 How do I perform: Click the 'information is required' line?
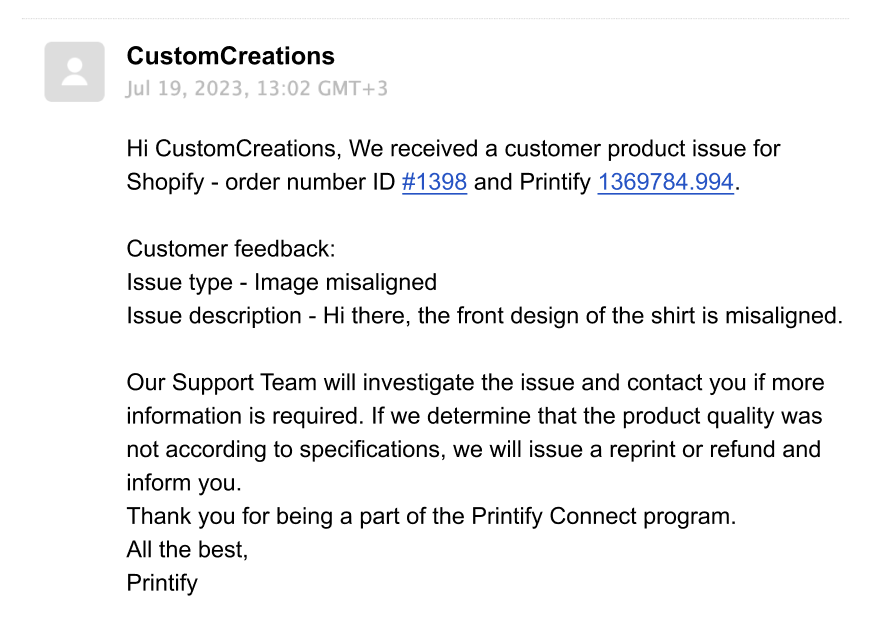(474, 416)
